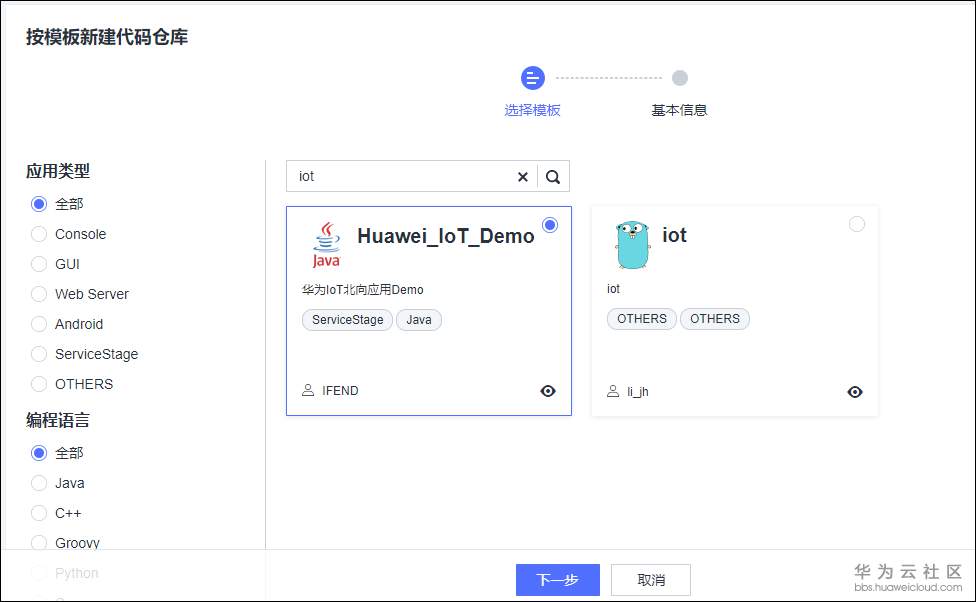Select the Huawei_IoT_Demo template radio button
The height and width of the screenshot is (602, 976).
[550, 225]
